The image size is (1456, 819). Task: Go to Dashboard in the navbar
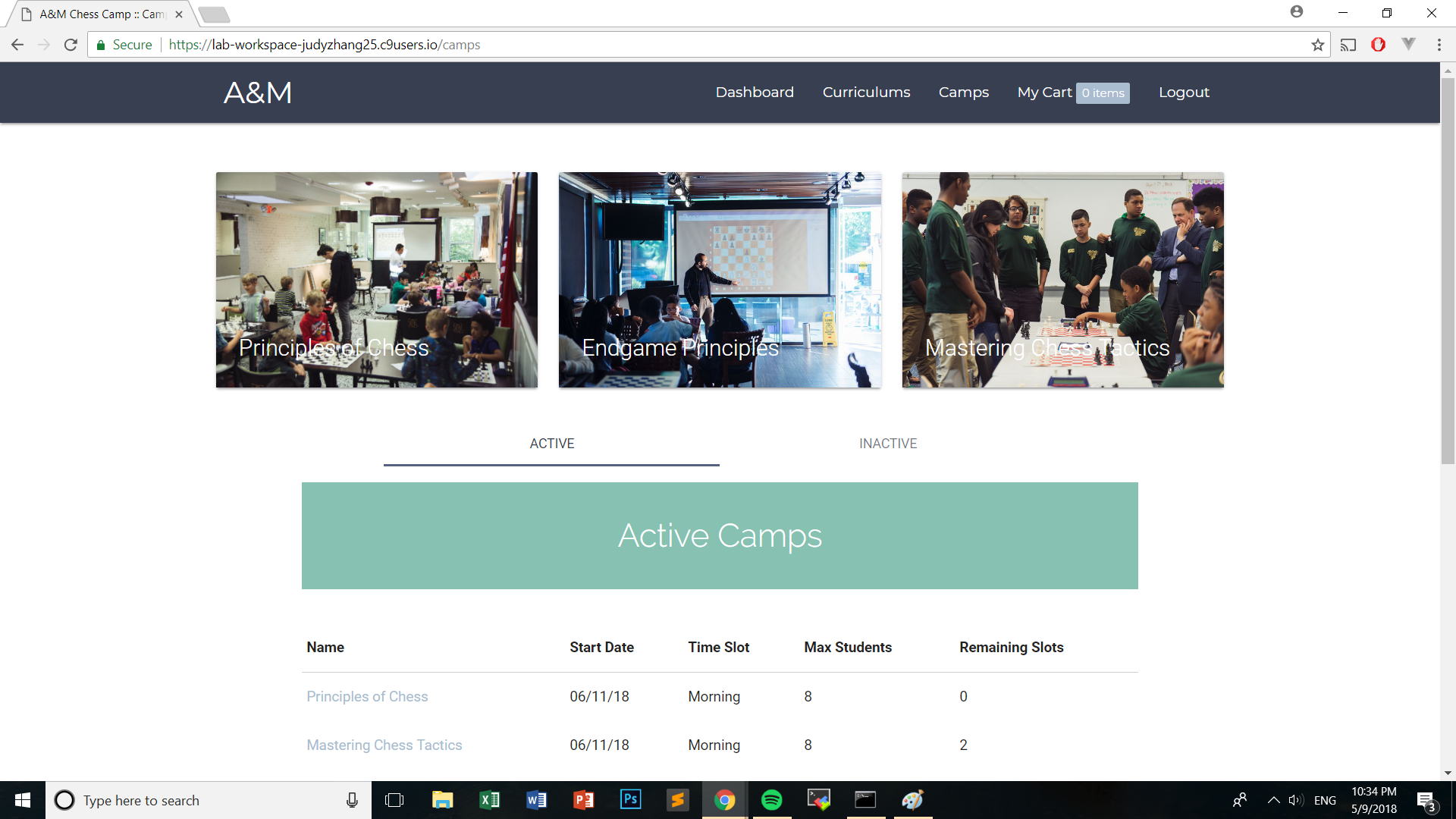[x=755, y=93]
